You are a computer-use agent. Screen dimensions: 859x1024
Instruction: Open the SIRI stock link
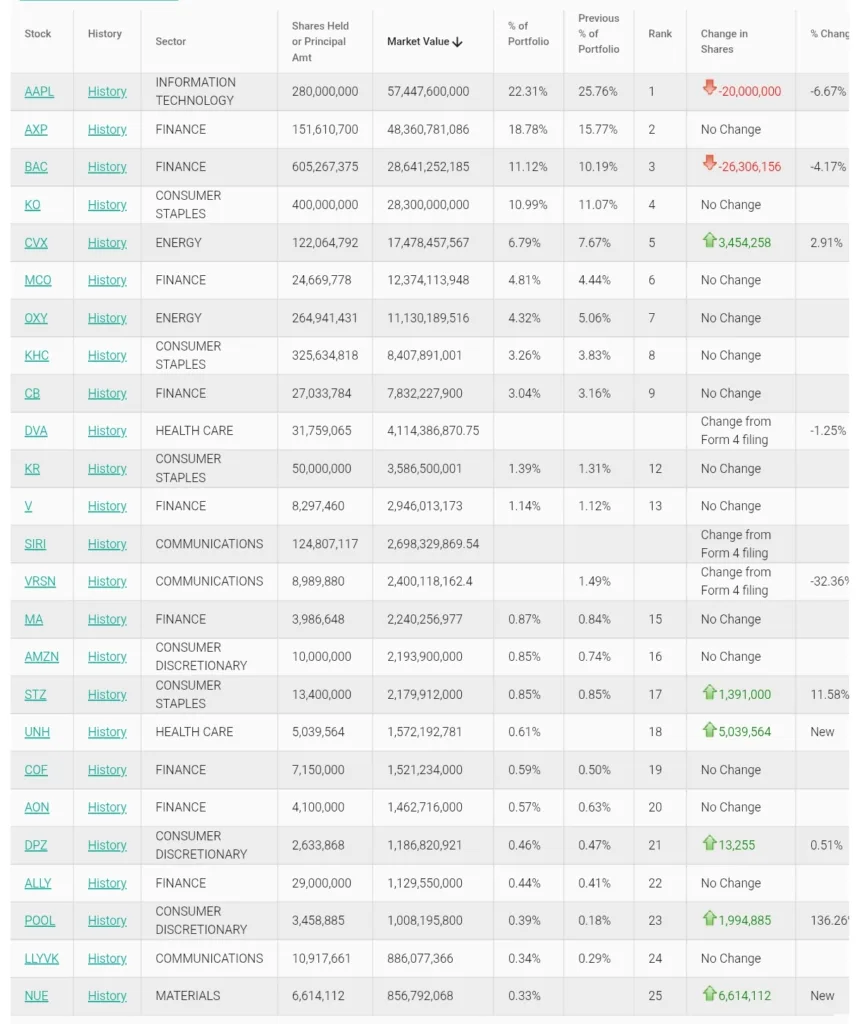click(x=35, y=544)
